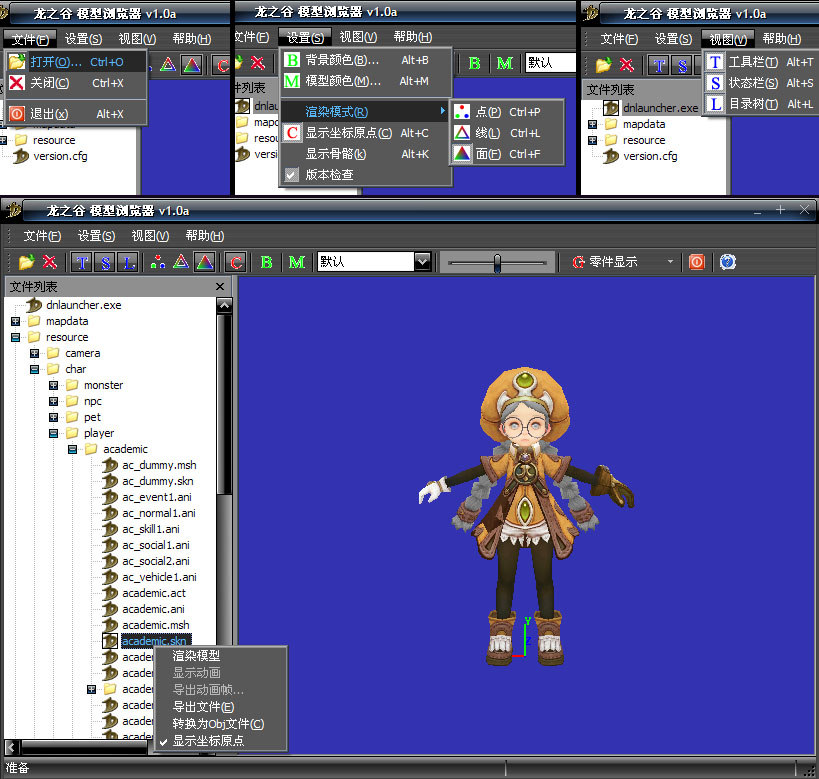Open 设置(S) menu in main window
The image size is (819, 779).
(x=96, y=236)
